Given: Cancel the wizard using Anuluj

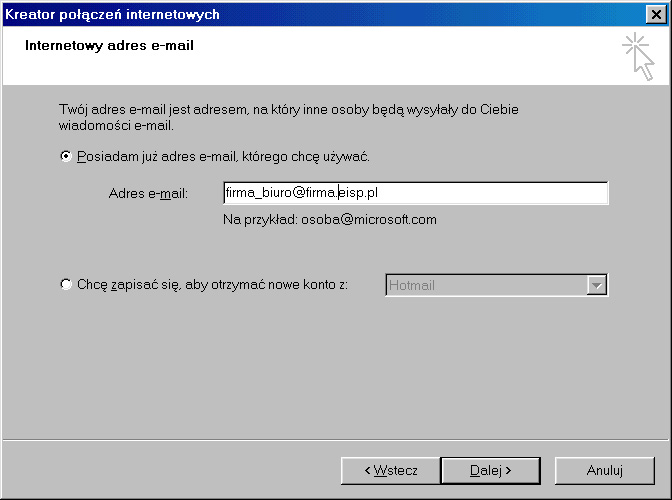Looking at the screenshot, I should [605, 470].
